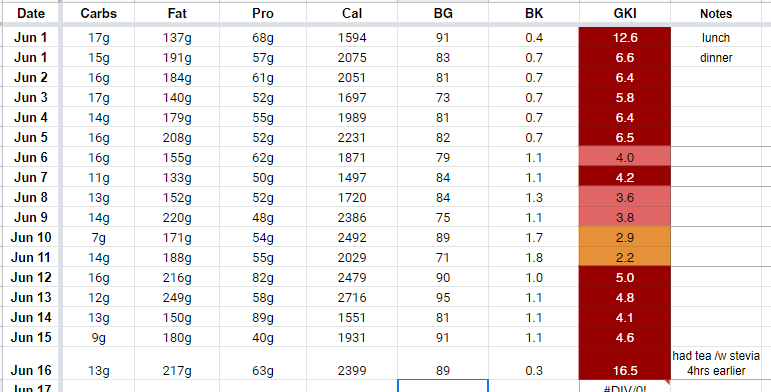Viewport: 771px width, 392px height.
Task: Select the tea with stevia note cell
Action: point(716,363)
